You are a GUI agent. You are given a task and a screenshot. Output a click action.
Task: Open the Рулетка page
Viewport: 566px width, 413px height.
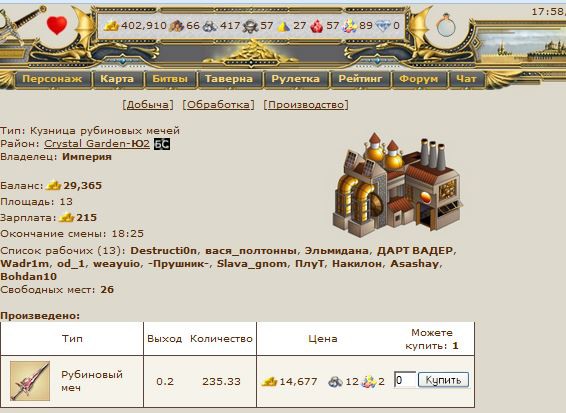pos(296,79)
